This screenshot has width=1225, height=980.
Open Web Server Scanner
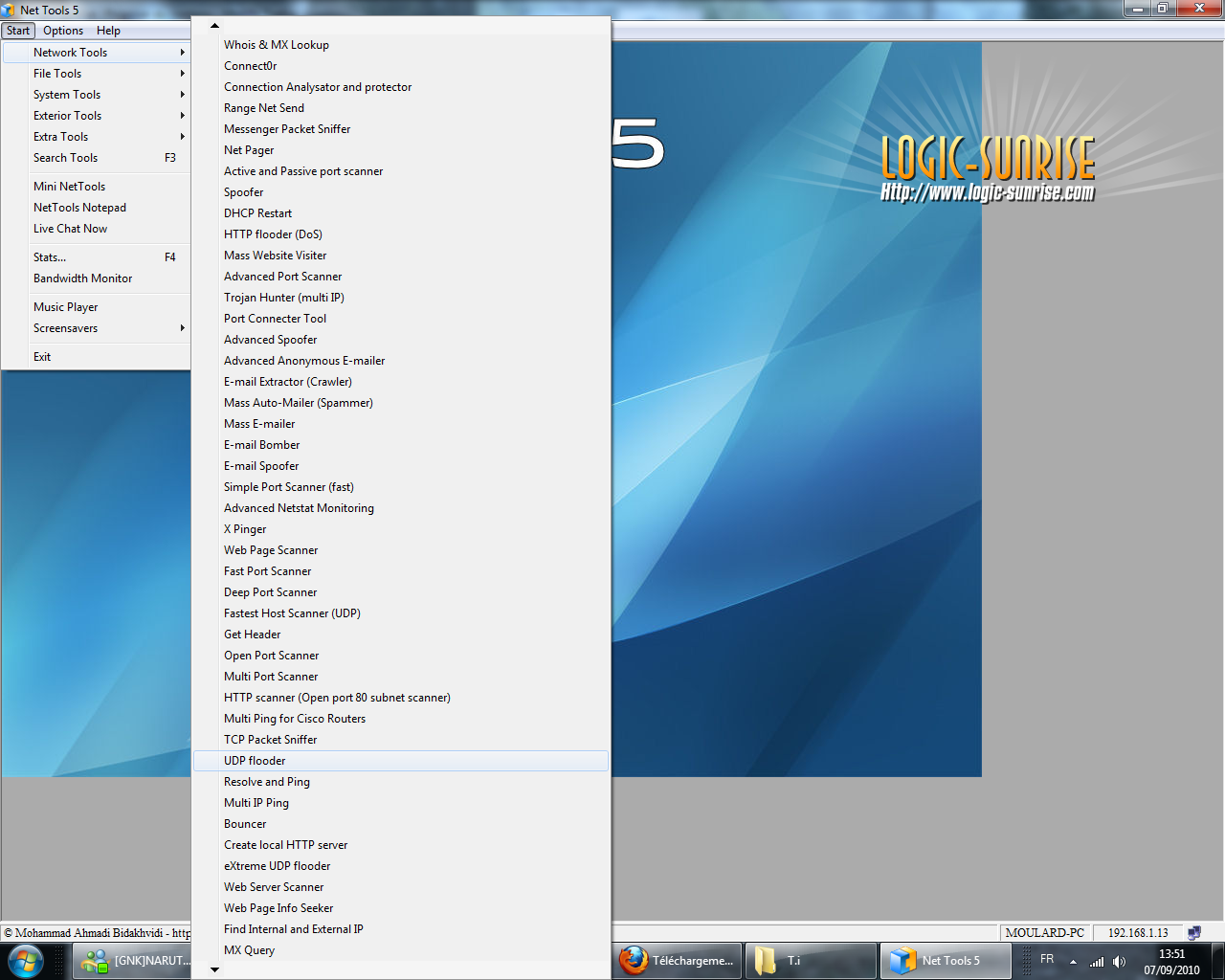[x=401, y=887]
